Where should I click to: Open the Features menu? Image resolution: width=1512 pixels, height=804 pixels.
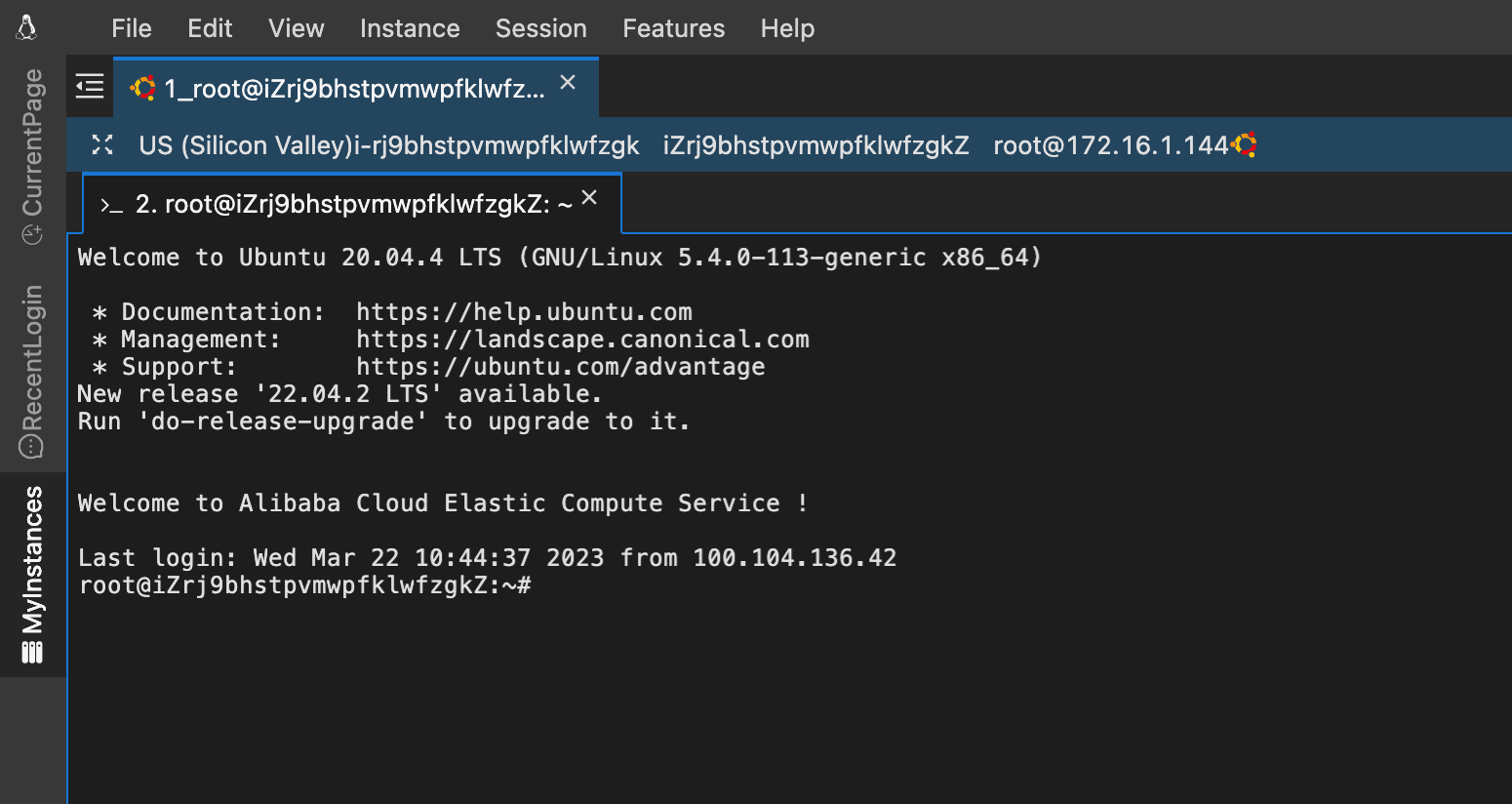coord(674,28)
